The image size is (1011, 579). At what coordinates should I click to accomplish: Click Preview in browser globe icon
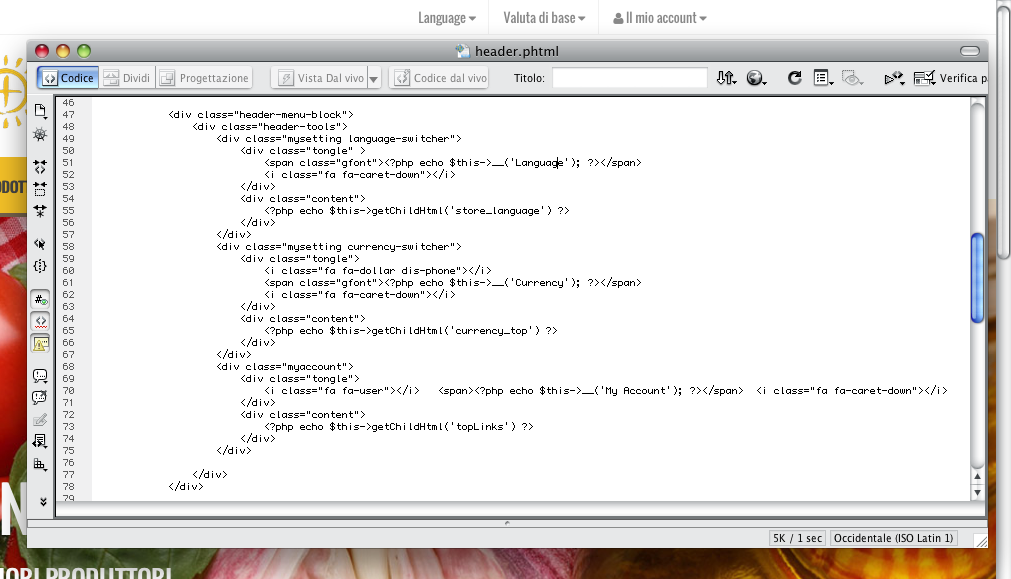(x=756, y=78)
